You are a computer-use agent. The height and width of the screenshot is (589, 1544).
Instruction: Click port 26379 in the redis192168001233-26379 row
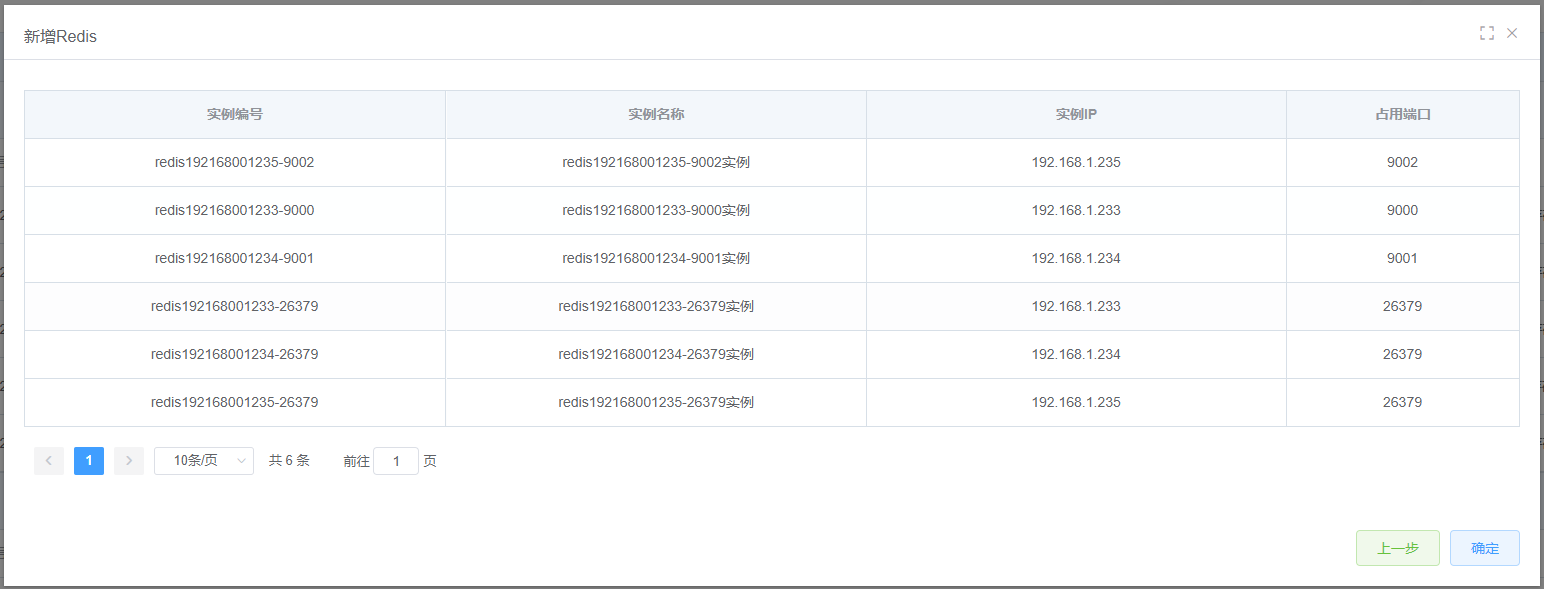point(1403,306)
